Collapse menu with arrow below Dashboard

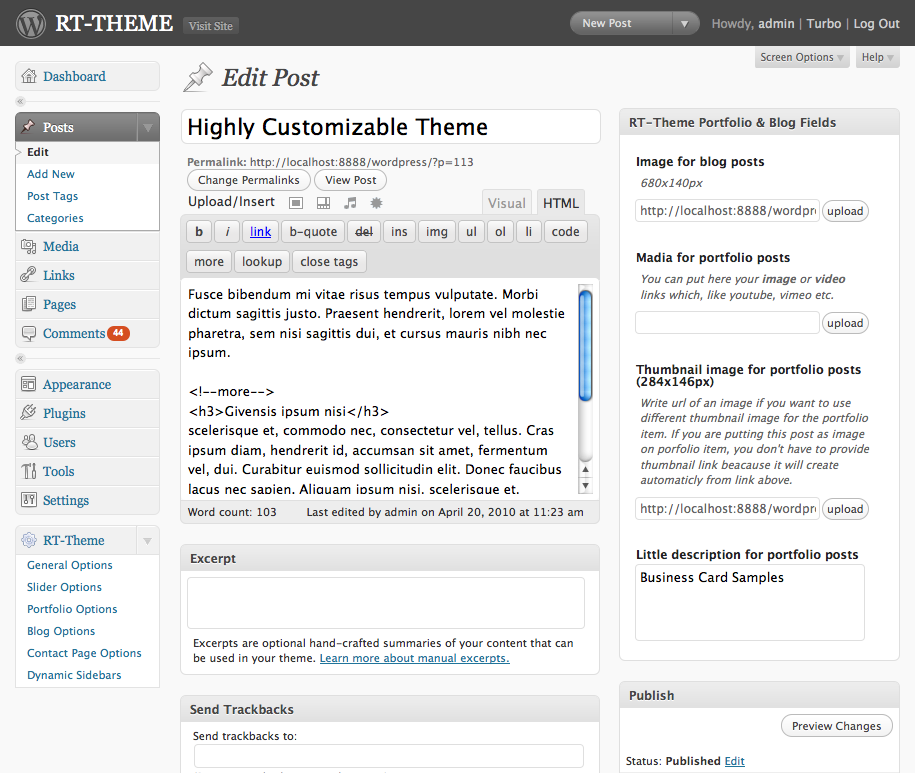coord(20,102)
